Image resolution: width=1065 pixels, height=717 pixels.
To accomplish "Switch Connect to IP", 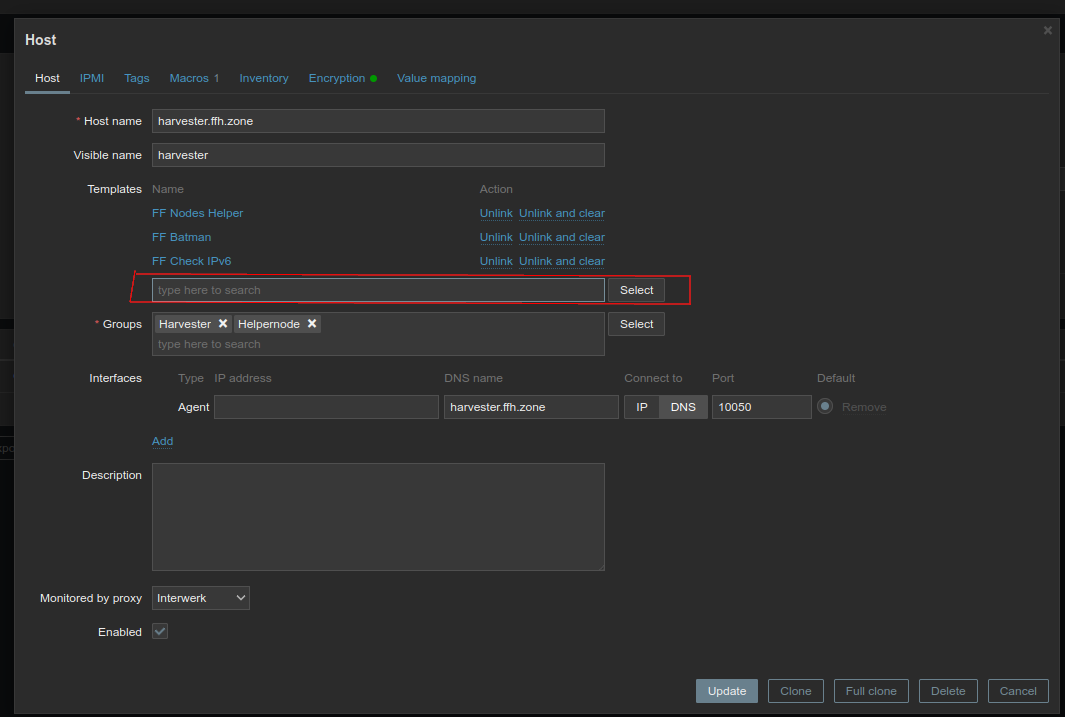I will 642,407.
